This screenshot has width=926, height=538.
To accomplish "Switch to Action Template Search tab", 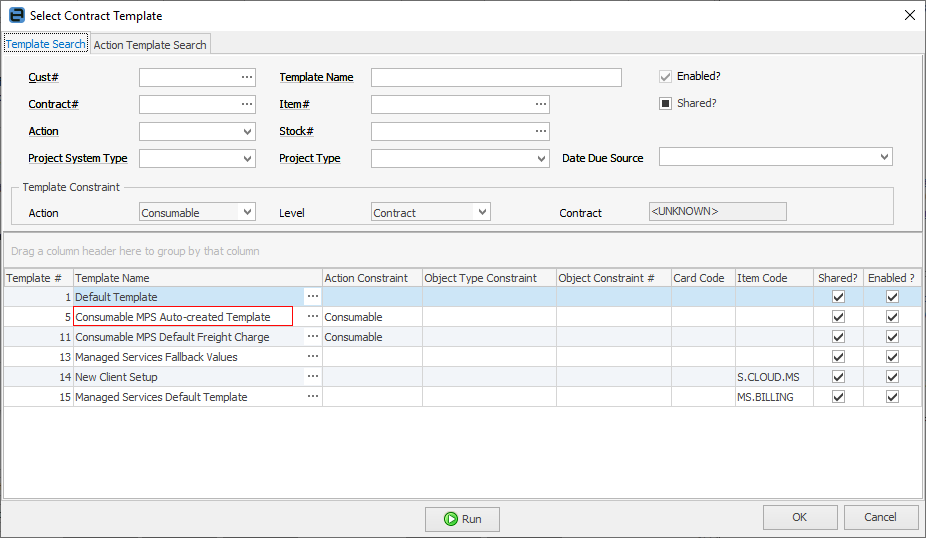I will [150, 45].
